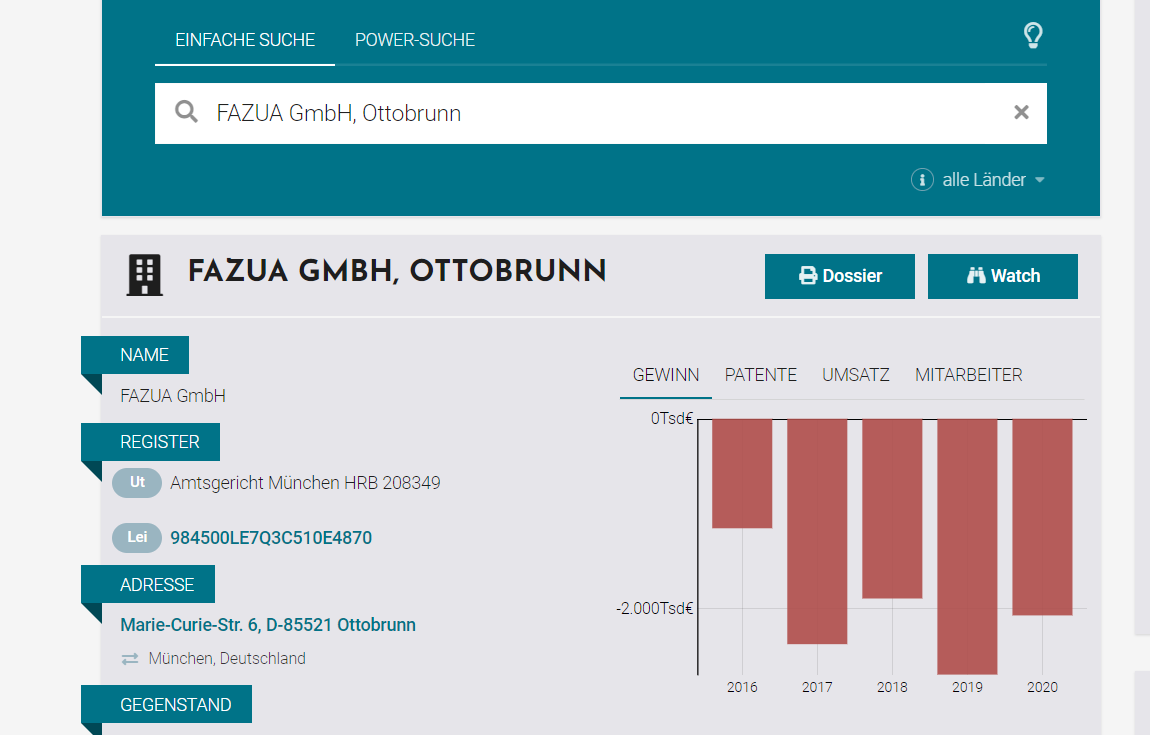The image size is (1150, 735).
Task: Click the info icon beside alle Länder
Action: [922, 180]
